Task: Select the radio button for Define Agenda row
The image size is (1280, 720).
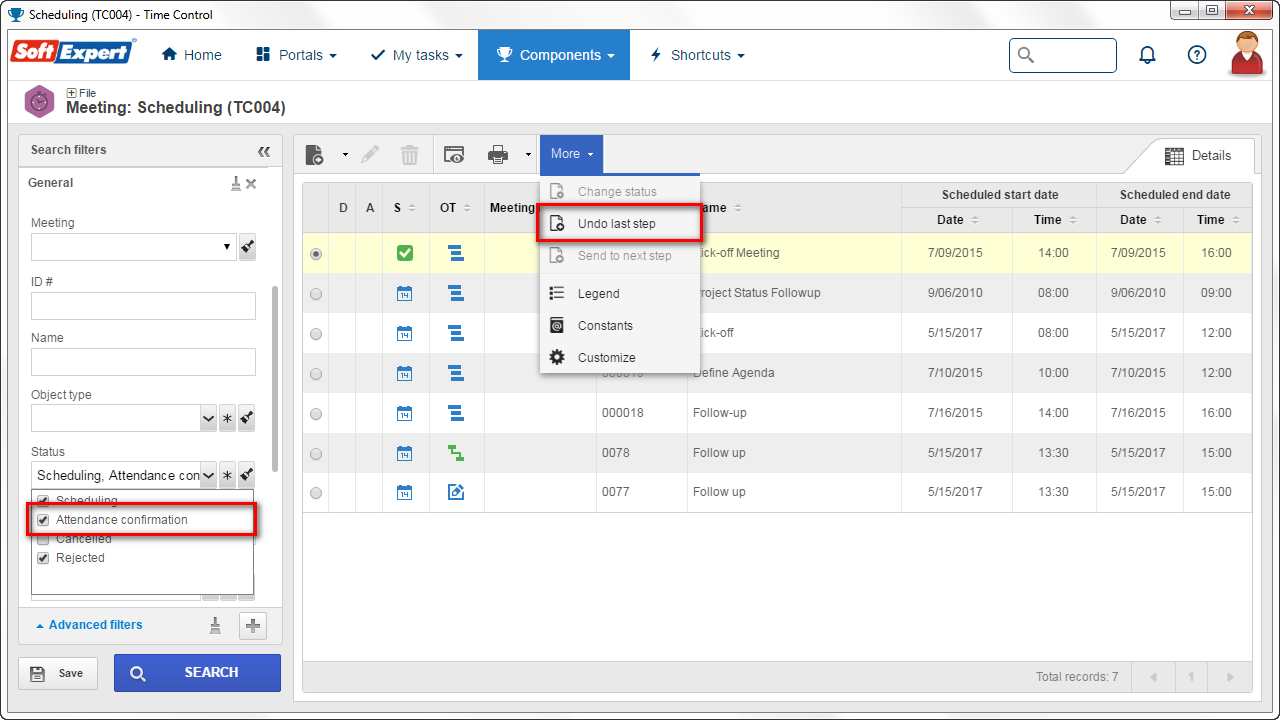Action: click(316, 374)
